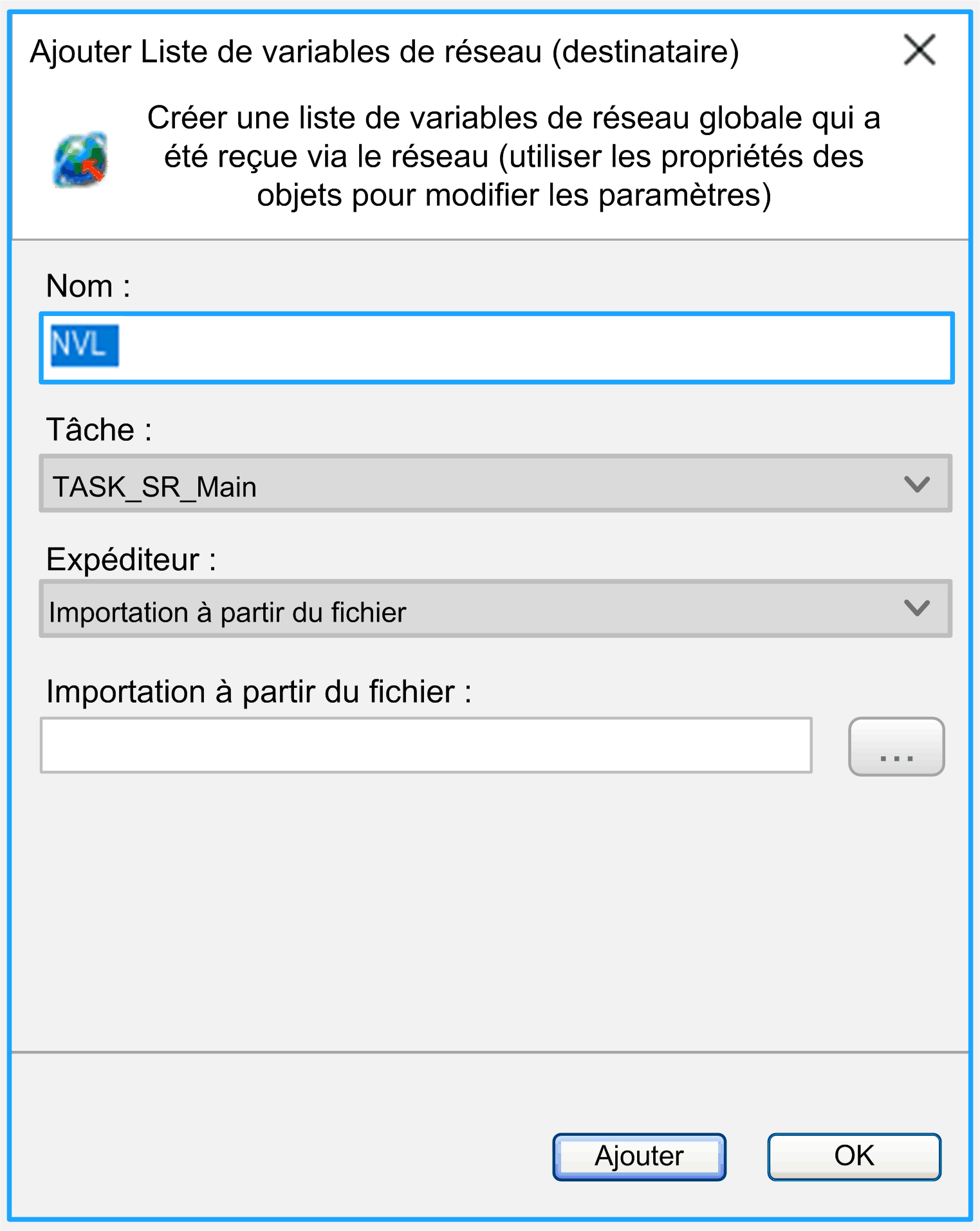
Task: Click inside the Nom text field
Action: (x=495, y=348)
